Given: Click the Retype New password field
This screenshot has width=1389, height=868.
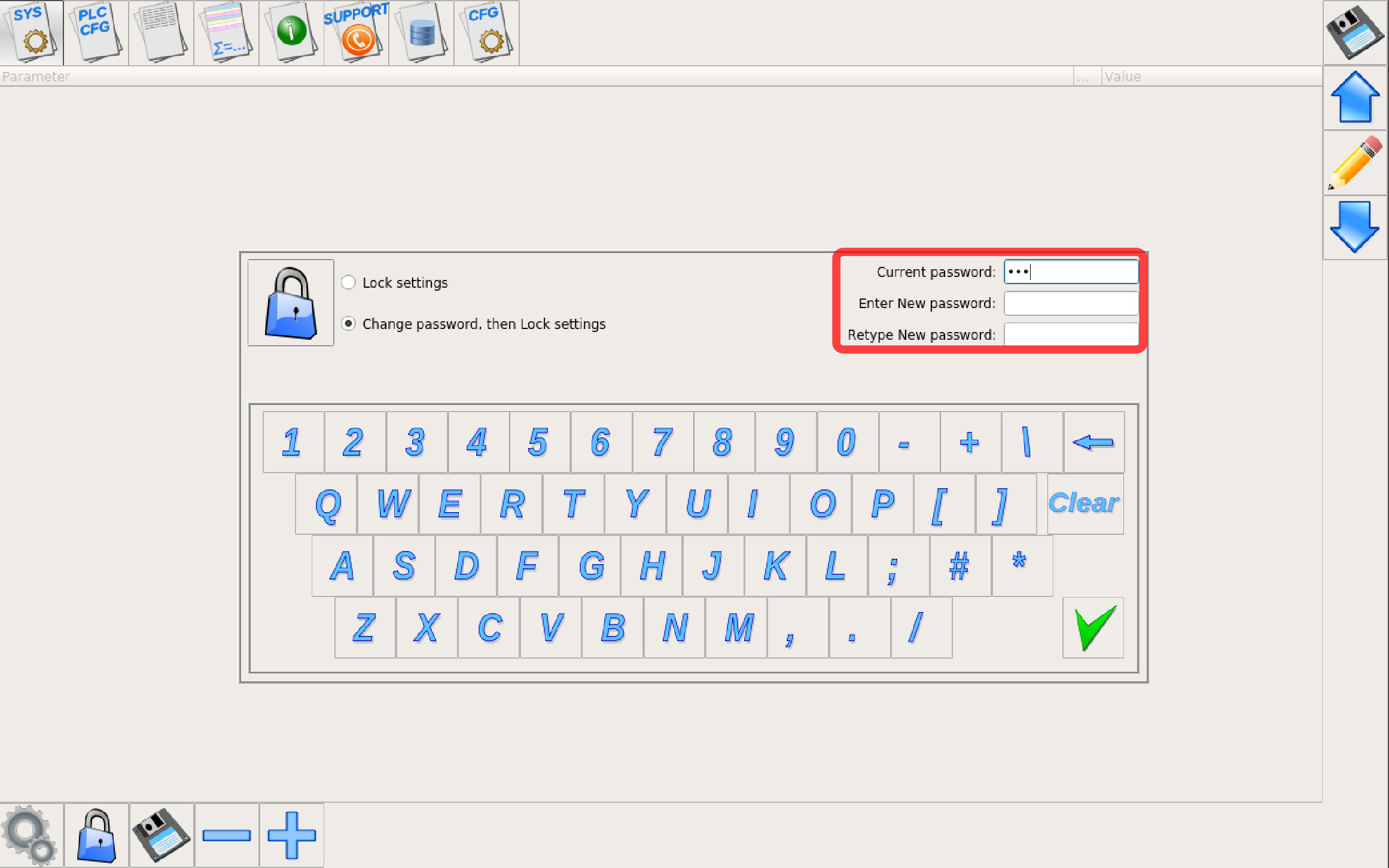Looking at the screenshot, I should click(1071, 334).
